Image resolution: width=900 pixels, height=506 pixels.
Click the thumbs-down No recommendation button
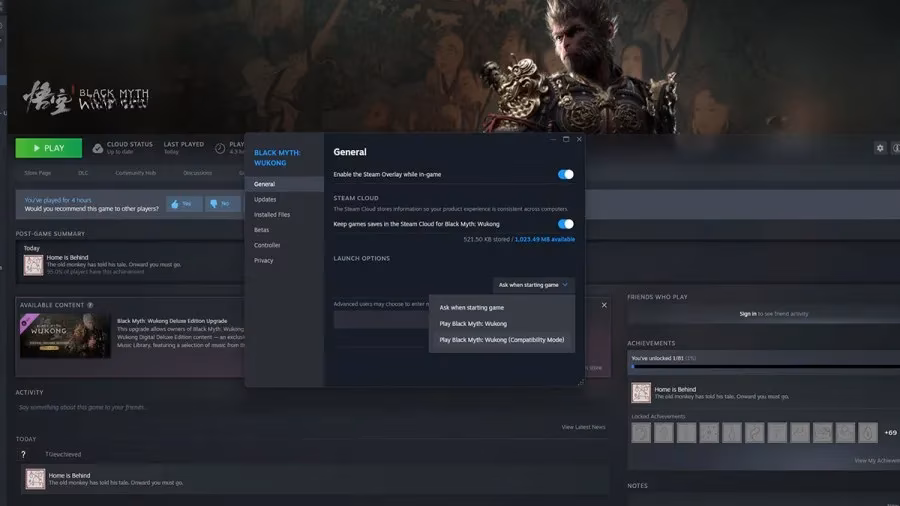(223, 204)
